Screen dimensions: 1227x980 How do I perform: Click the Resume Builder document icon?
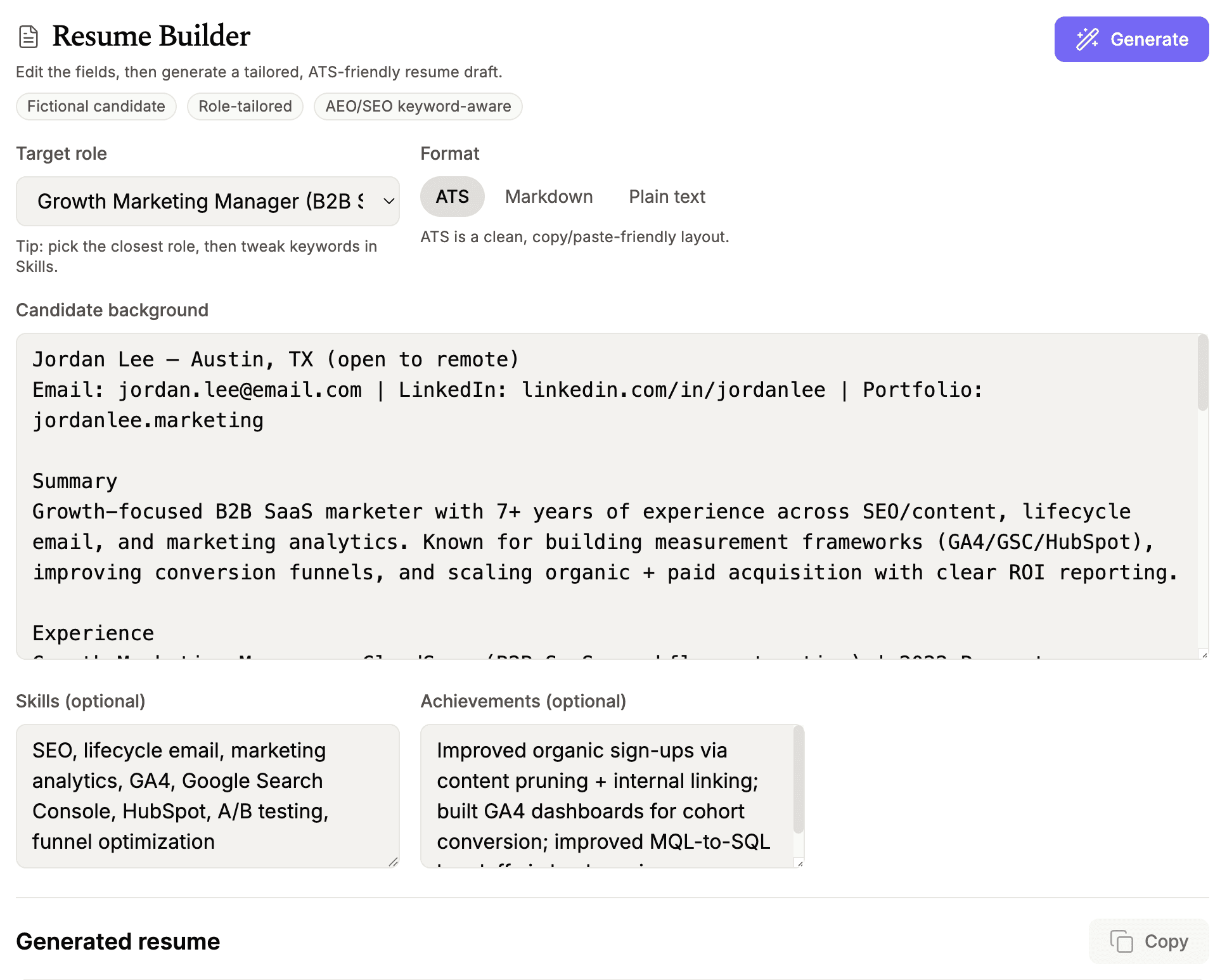(29, 37)
